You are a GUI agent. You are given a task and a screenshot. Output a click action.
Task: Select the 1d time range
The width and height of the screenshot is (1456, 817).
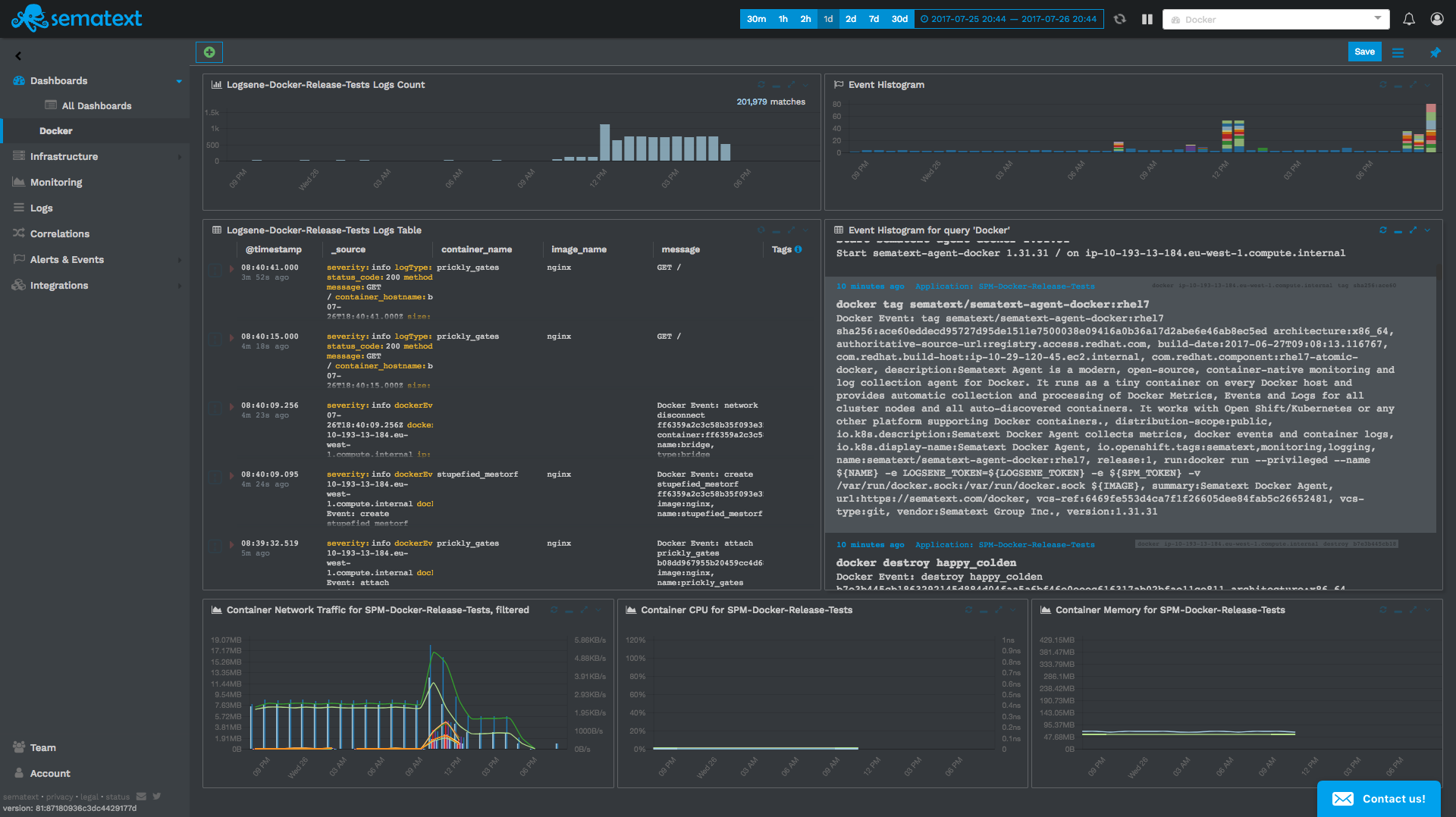828,19
